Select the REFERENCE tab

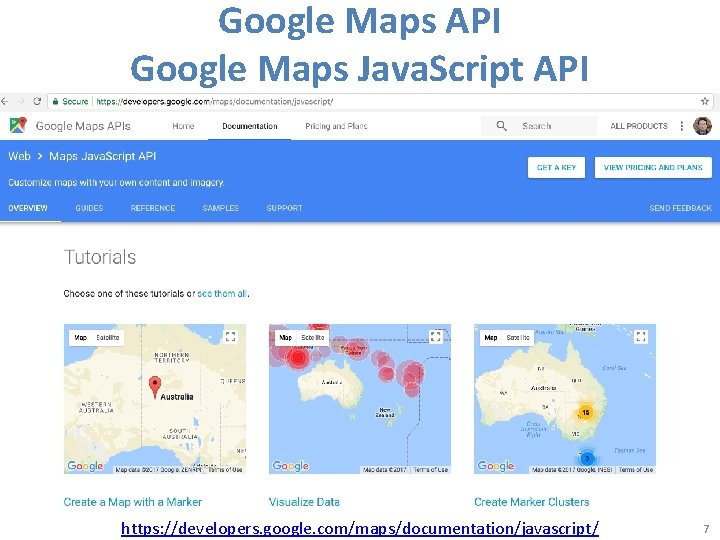coord(153,208)
